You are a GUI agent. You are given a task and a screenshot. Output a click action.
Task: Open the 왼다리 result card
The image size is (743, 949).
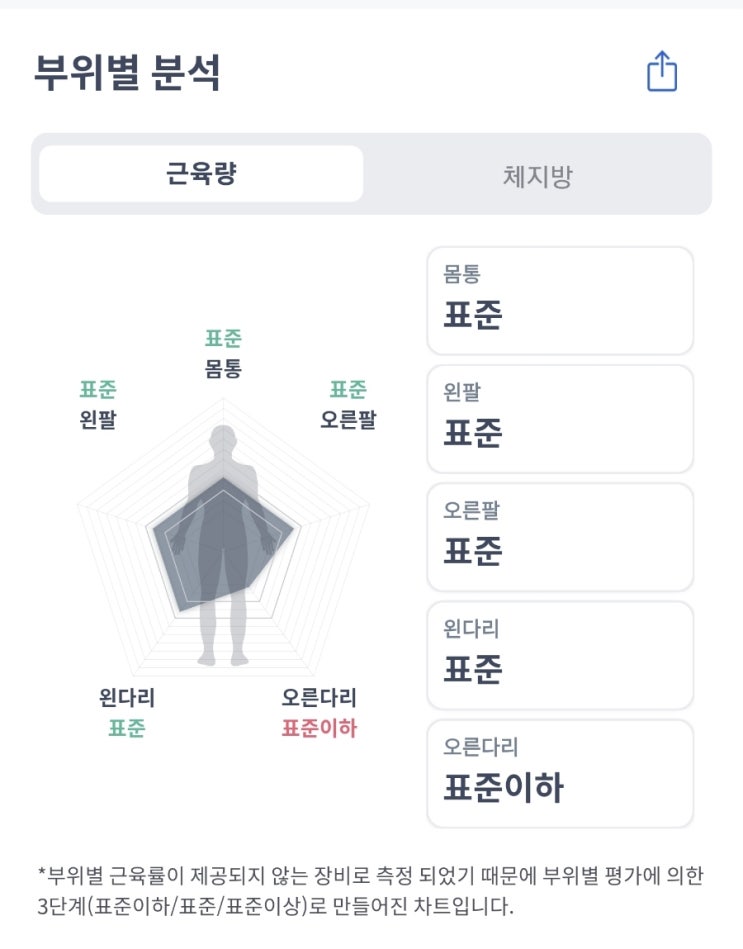[560, 655]
